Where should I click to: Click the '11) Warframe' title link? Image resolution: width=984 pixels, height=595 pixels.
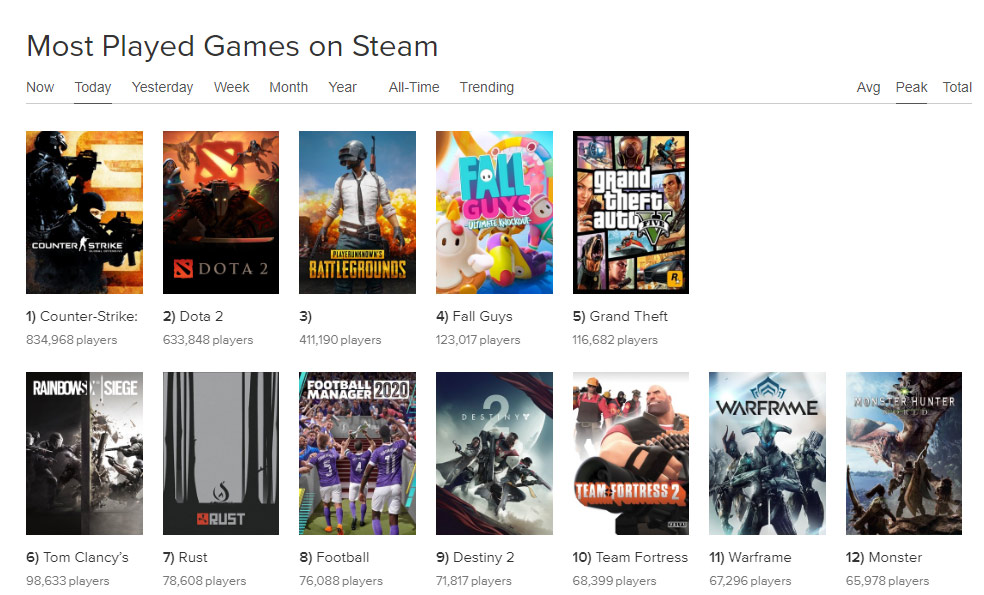(750, 557)
